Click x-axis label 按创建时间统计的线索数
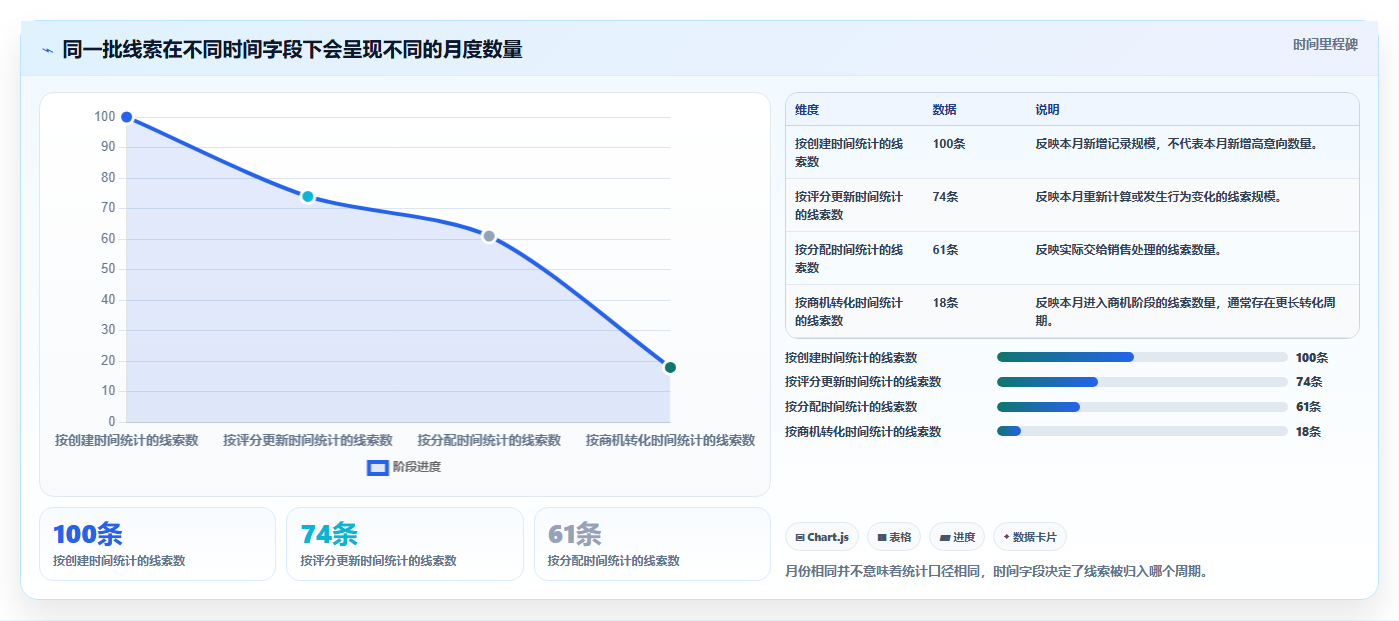The width and height of the screenshot is (1399, 621). [126, 440]
